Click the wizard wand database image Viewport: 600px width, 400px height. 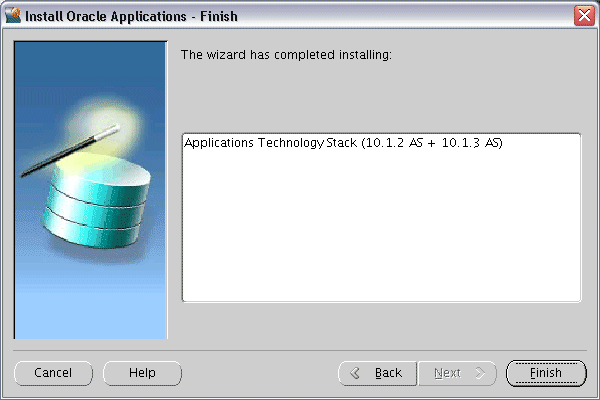[x=91, y=190]
